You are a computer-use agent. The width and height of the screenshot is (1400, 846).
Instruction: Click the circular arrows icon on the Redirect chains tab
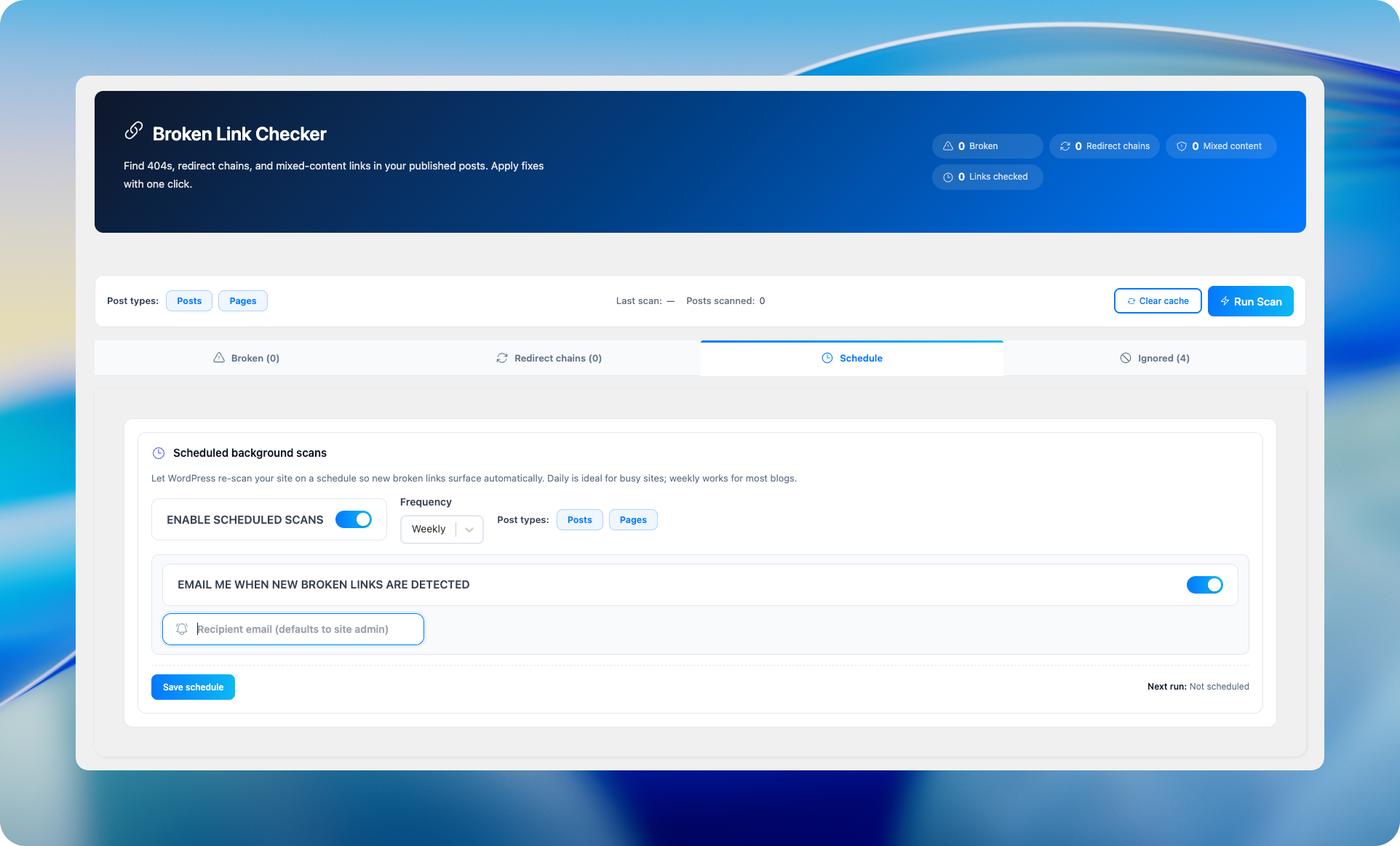tap(502, 358)
